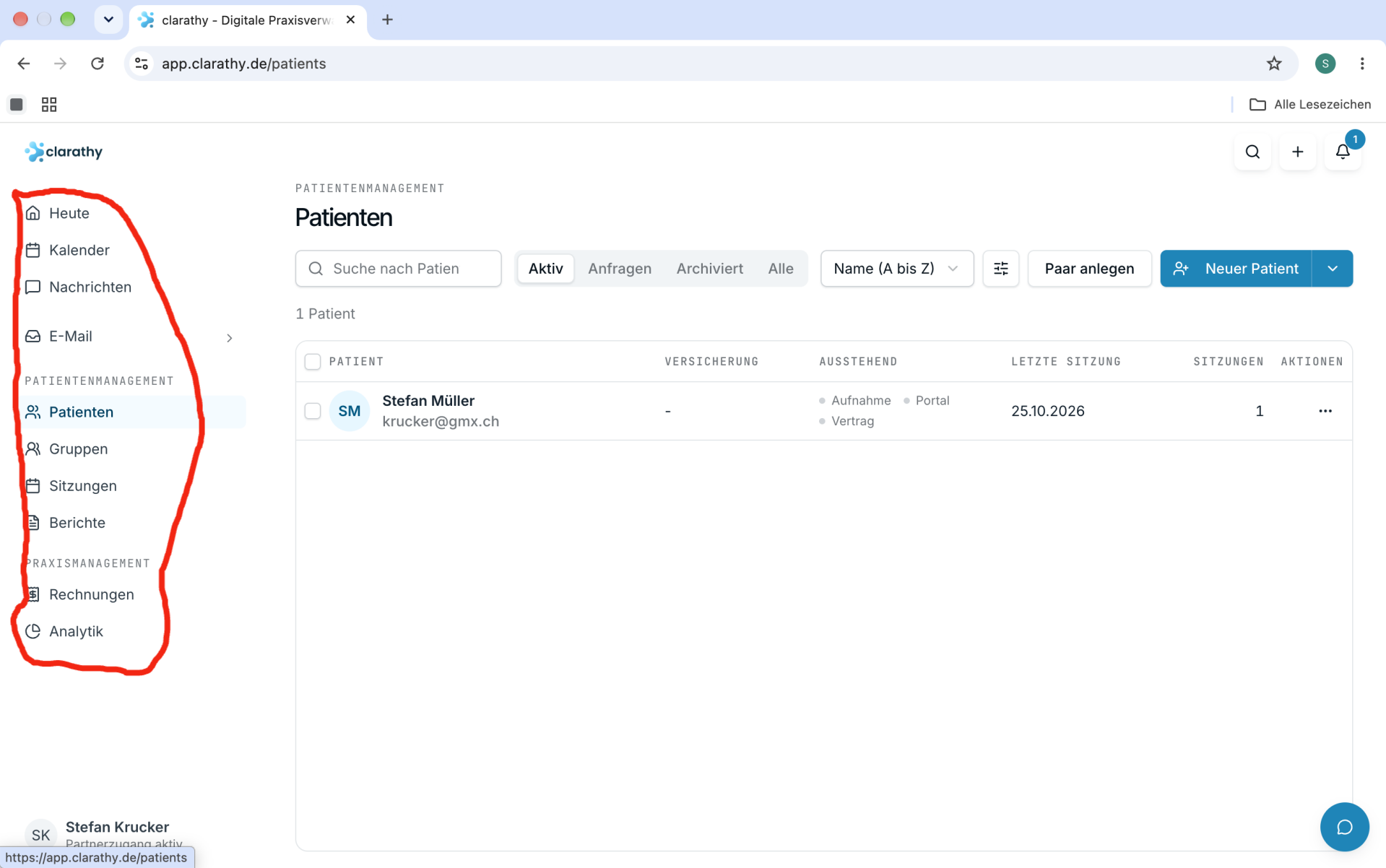Open the Chrome profile avatar S
Image resolution: width=1386 pixels, height=868 pixels.
coord(1325,64)
